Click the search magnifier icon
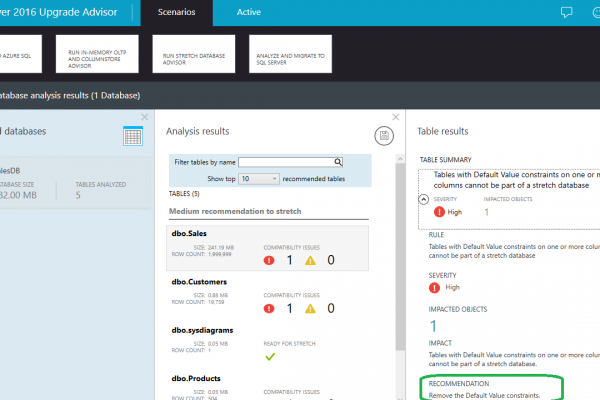Viewport: 600px width, 400px height. 338,162
